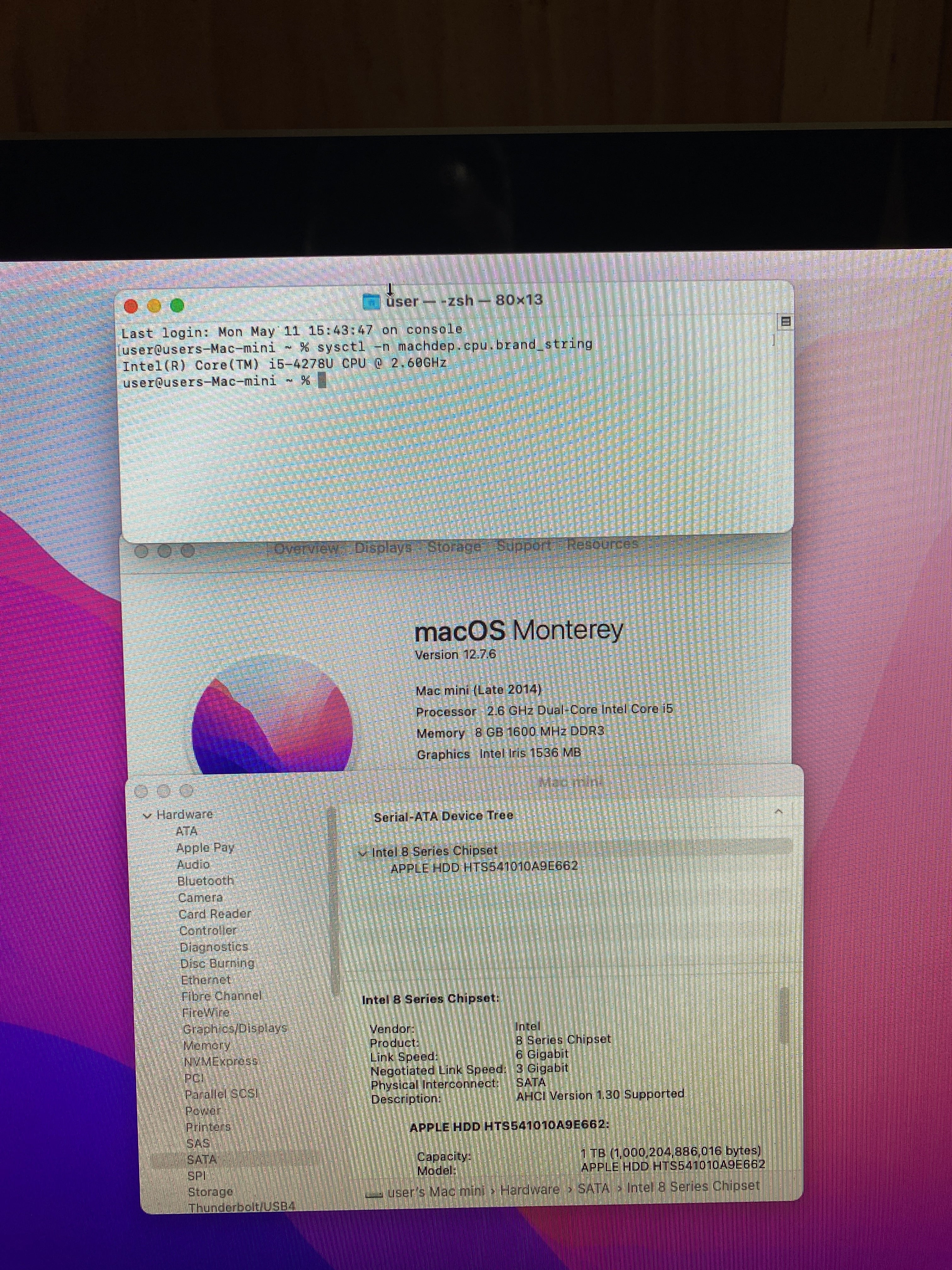
Task: Select SAS in the sidebar
Action: point(198,1144)
